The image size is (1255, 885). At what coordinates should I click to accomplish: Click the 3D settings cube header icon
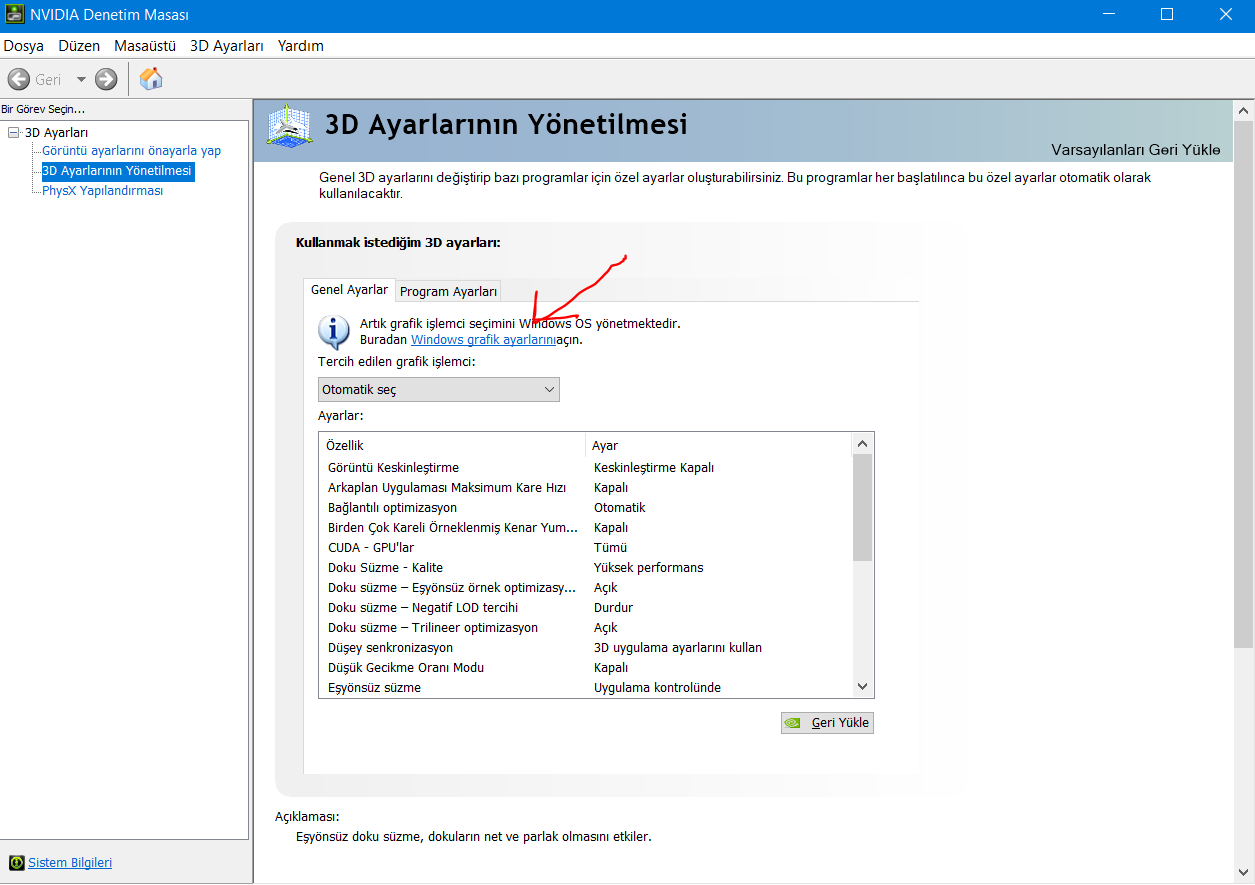click(291, 128)
